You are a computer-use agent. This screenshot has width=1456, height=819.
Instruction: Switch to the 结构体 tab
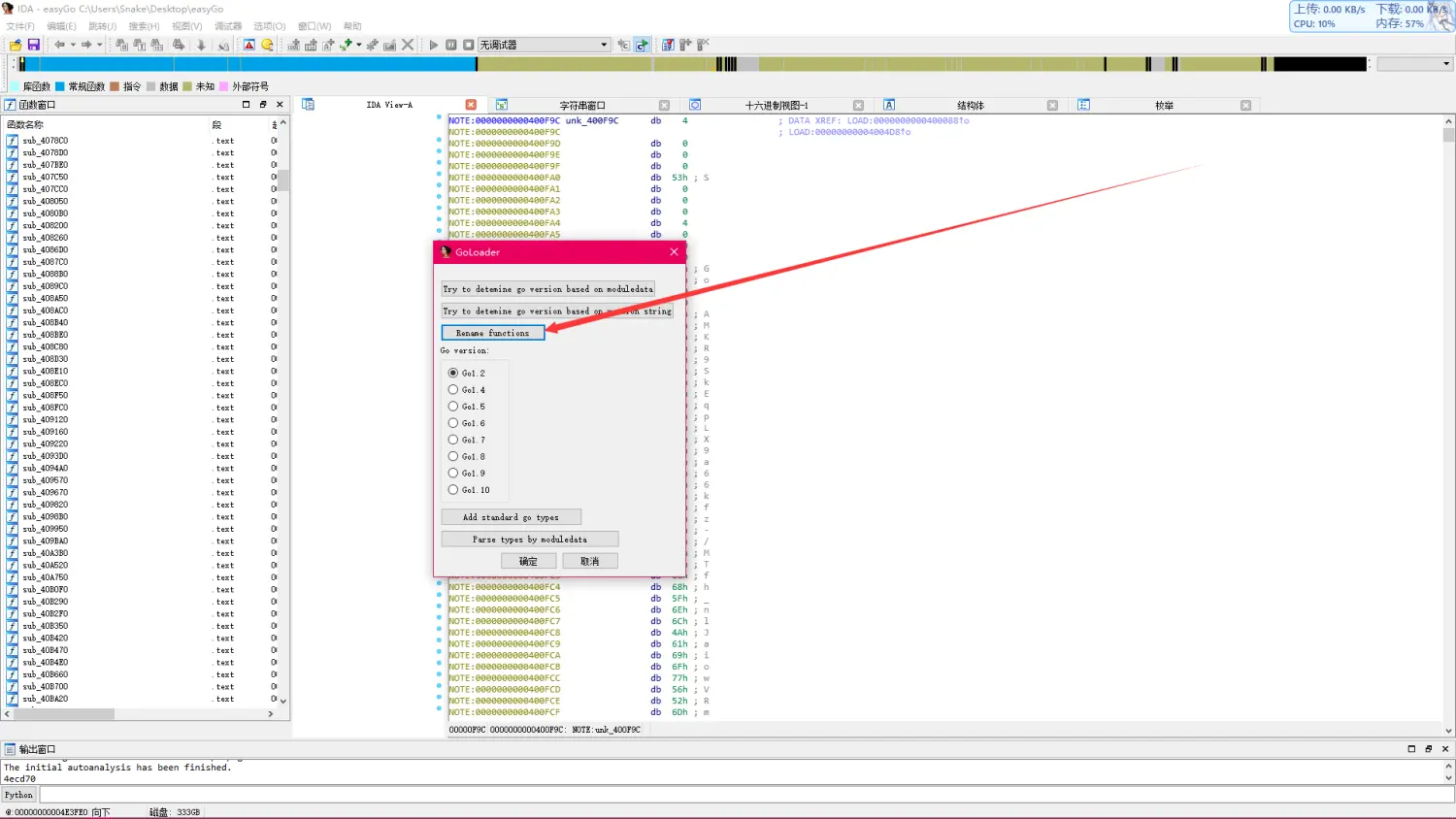971,105
